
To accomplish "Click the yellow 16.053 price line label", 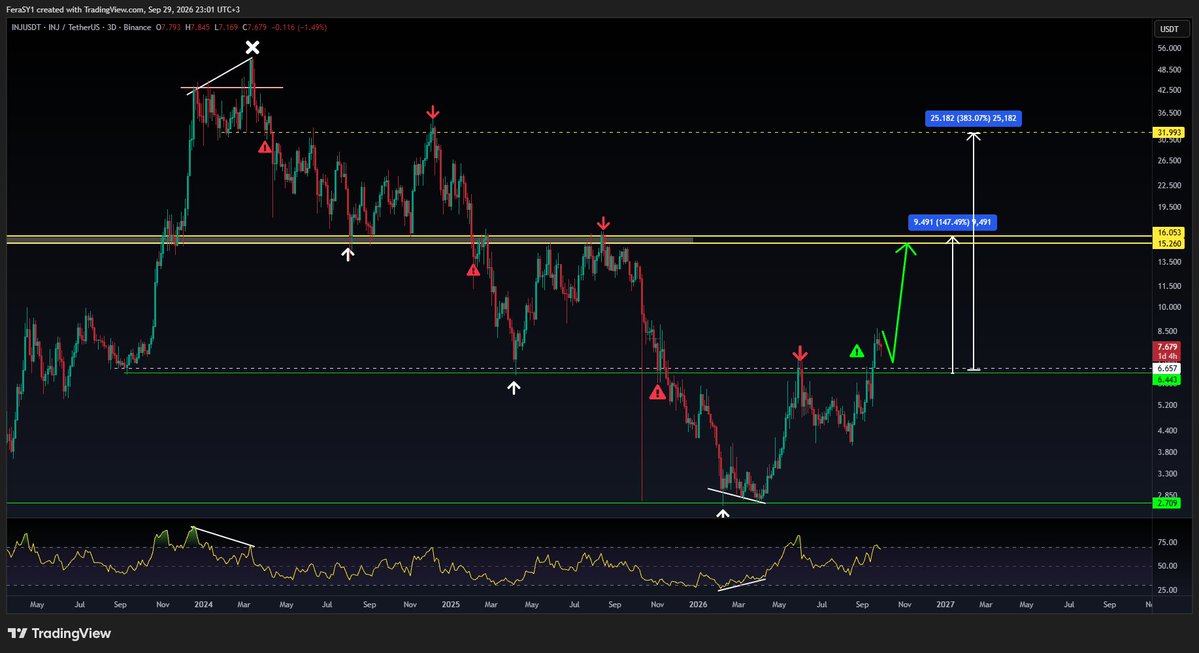I will 1169,232.
